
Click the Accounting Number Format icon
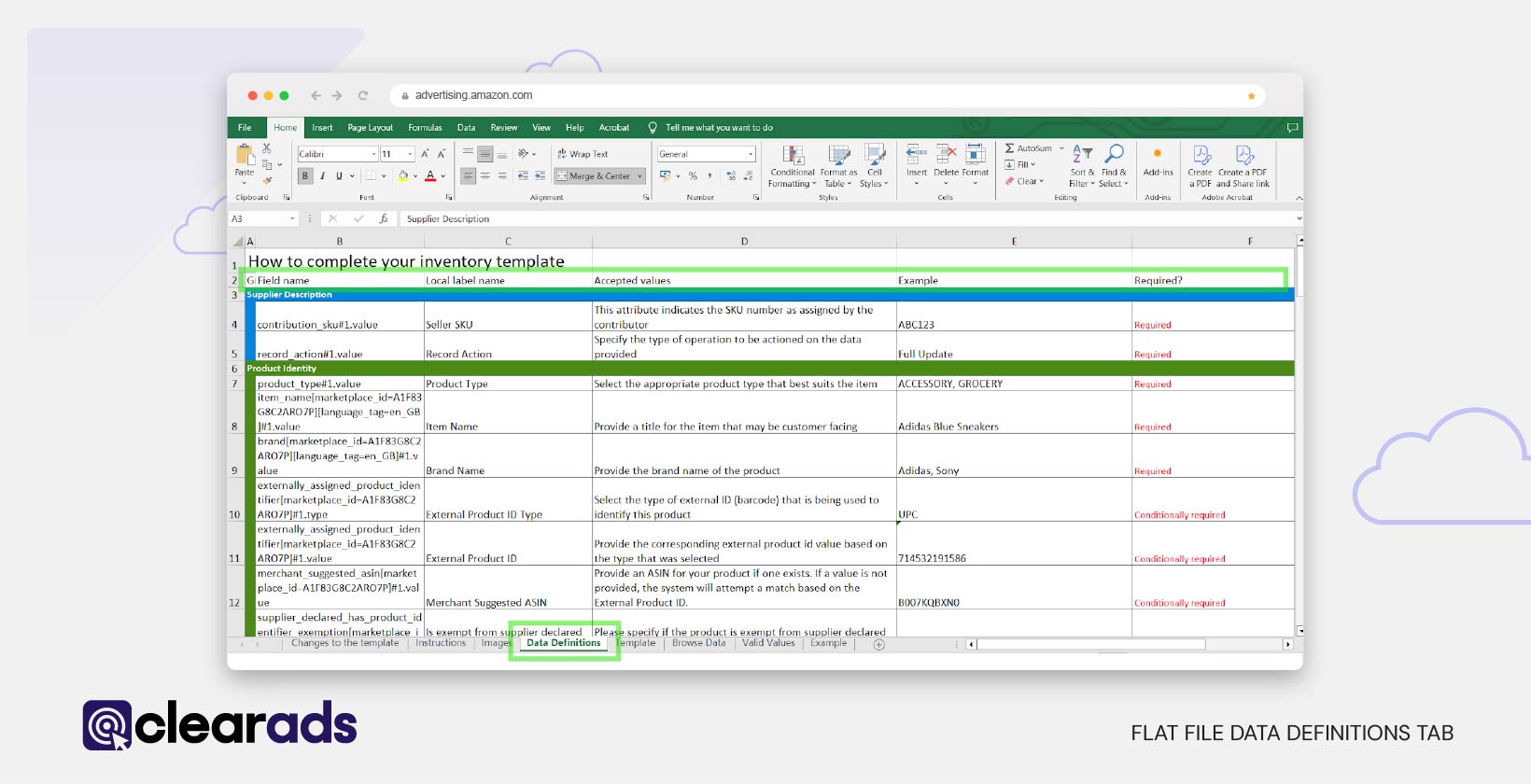(x=665, y=175)
